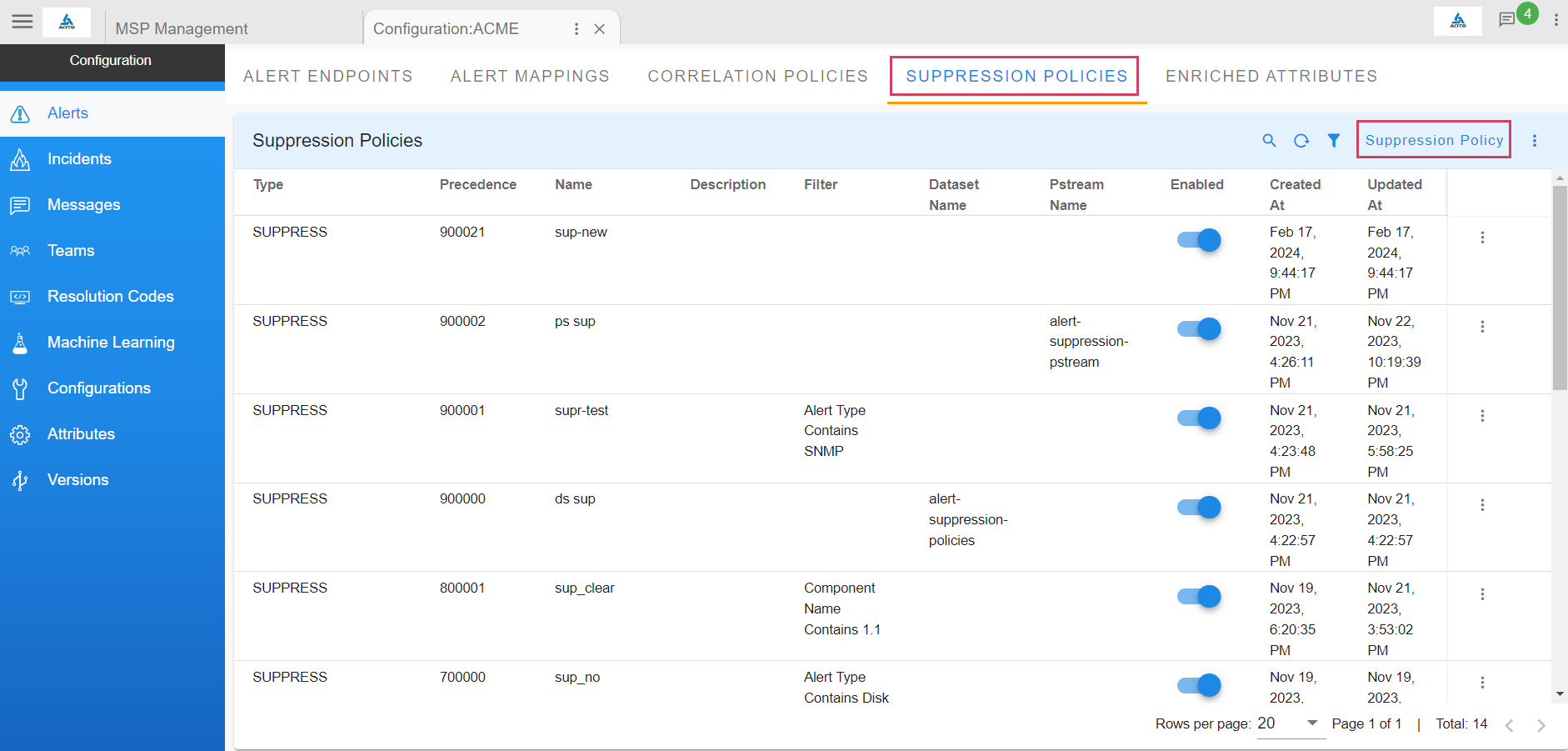Viewport: 1568px width, 751px height.
Task: Click the Machine Learning flask icon
Action: click(x=21, y=343)
